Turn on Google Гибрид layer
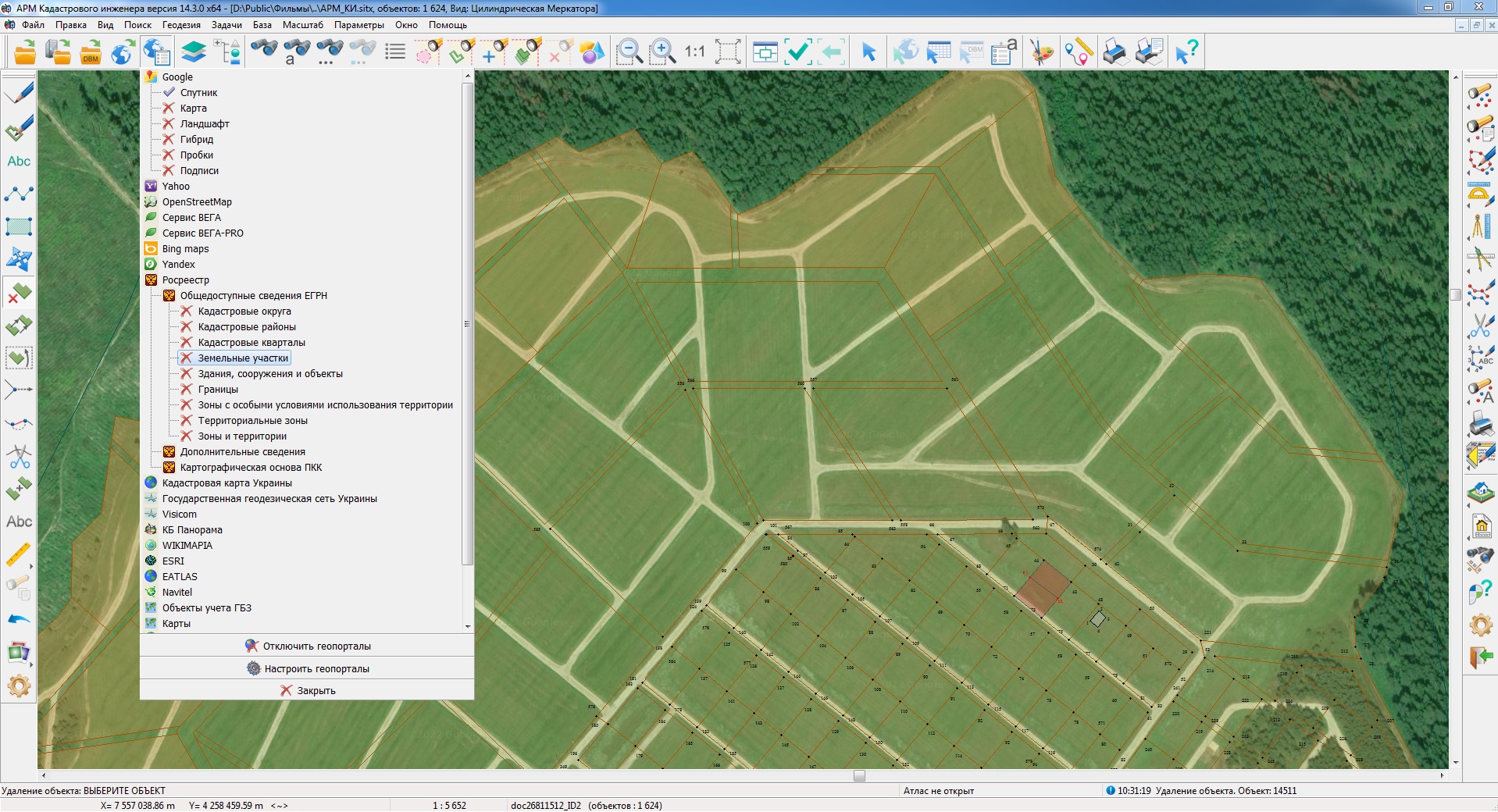This screenshot has width=1498, height=812. [x=196, y=140]
